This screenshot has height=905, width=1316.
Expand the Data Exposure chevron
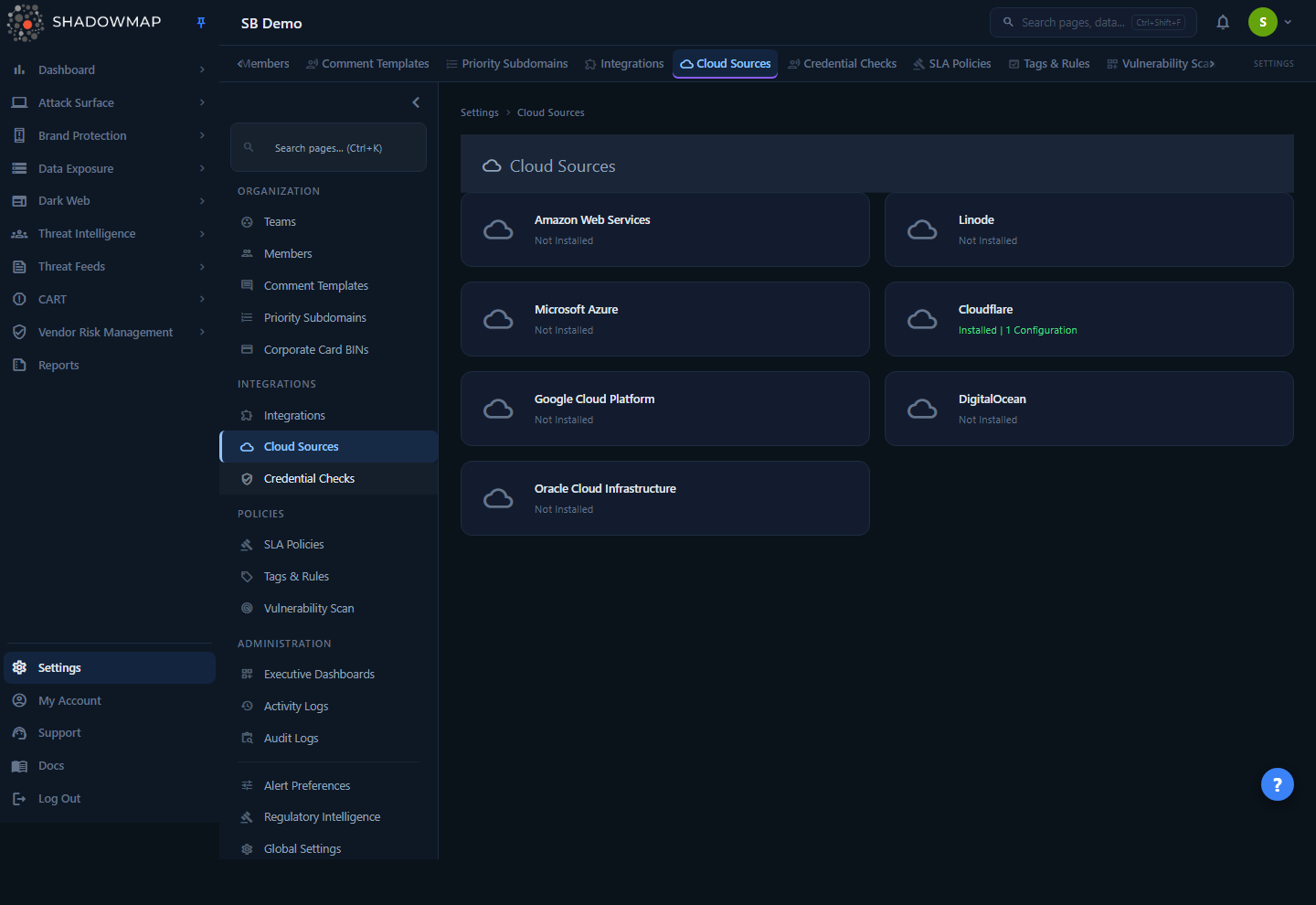point(202,168)
